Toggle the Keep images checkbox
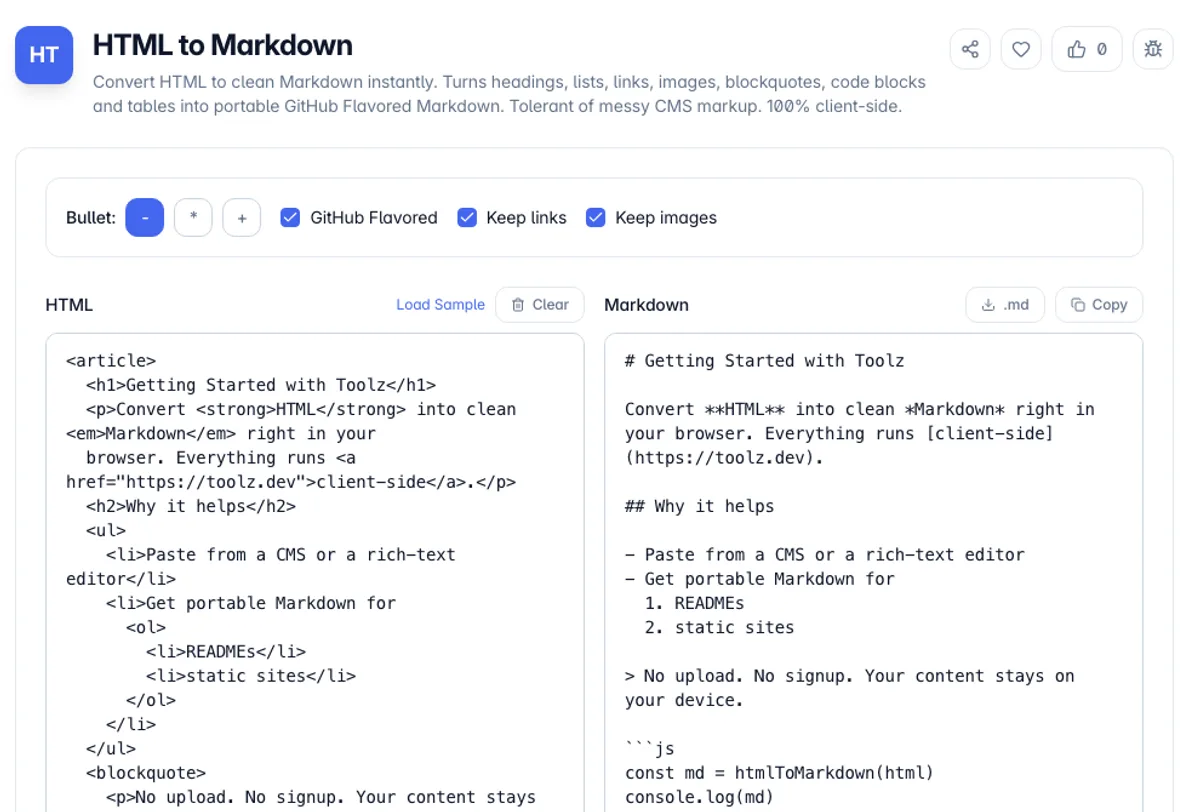Viewport: 1200px width, 812px height. [596, 217]
